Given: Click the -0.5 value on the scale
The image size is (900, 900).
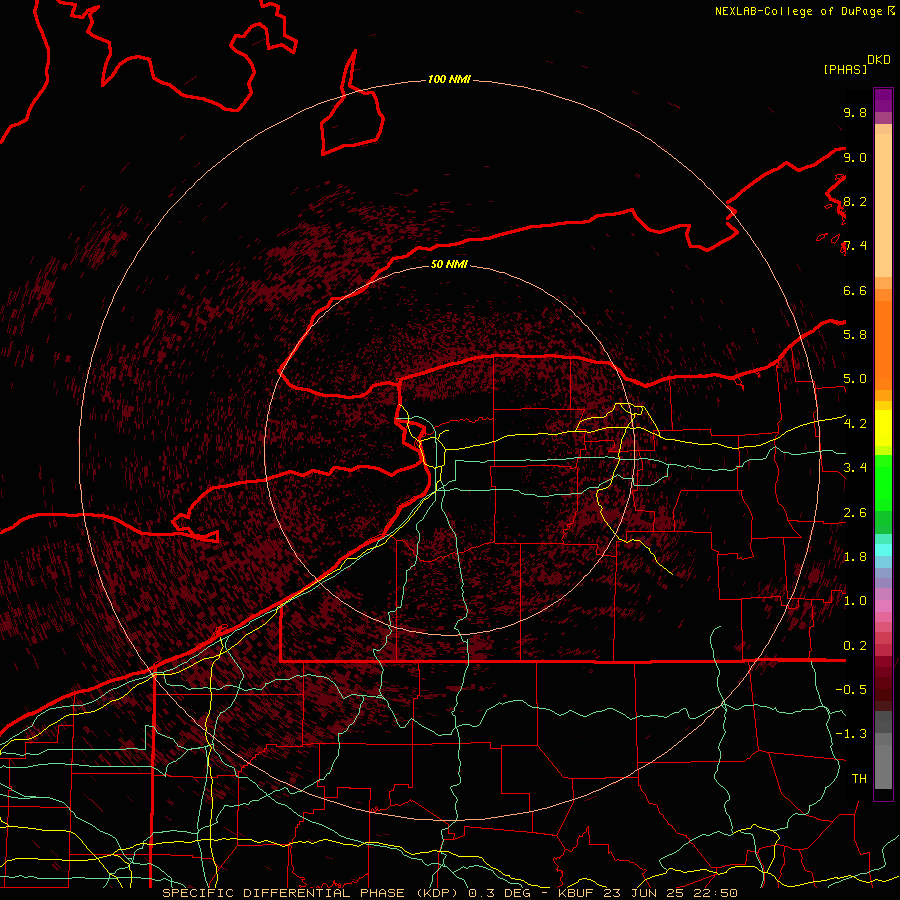Looking at the screenshot, I should (851, 689).
